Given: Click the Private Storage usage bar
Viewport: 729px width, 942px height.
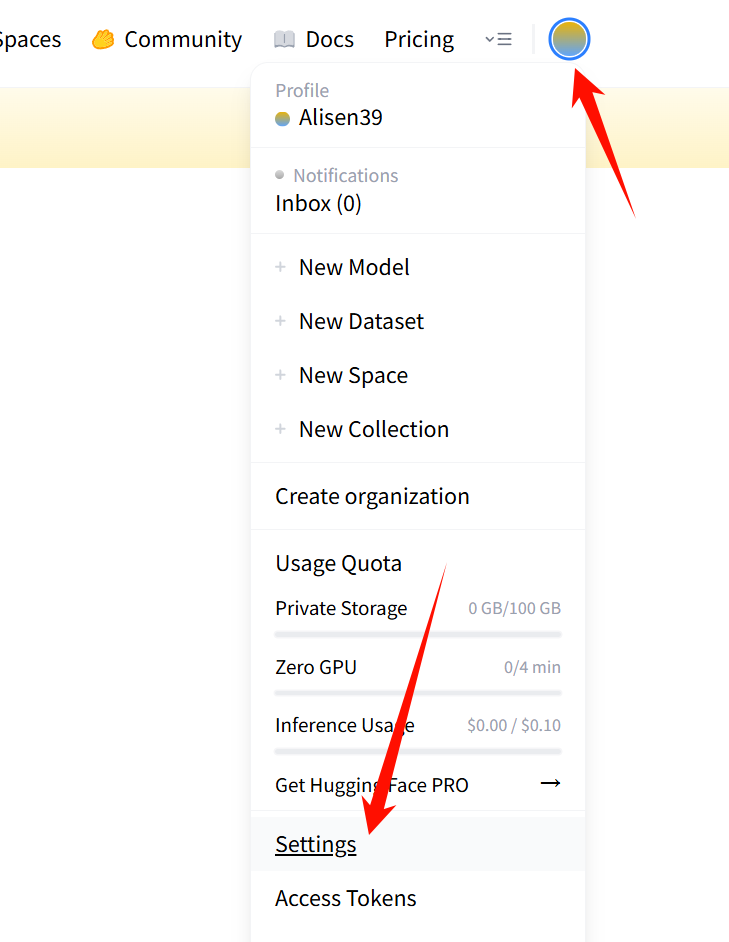Looking at the screenshot, I should (x=418, y=634).
